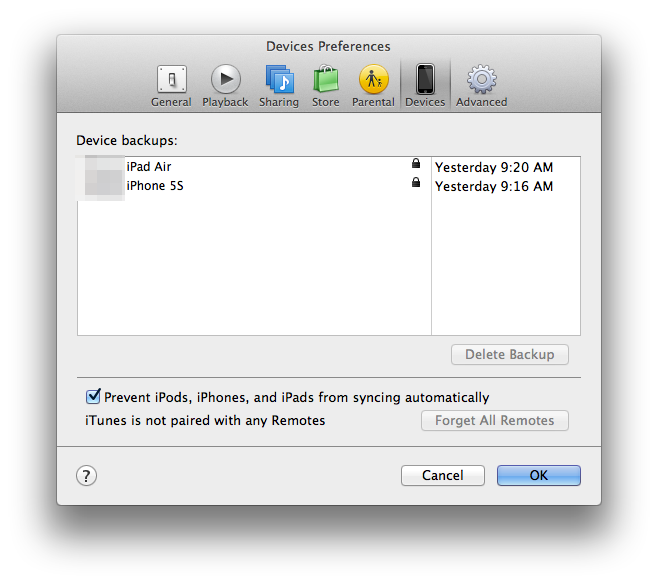658x584 pixels.
Task: Open the Sharing preferences pane
Action: [279, 86]
